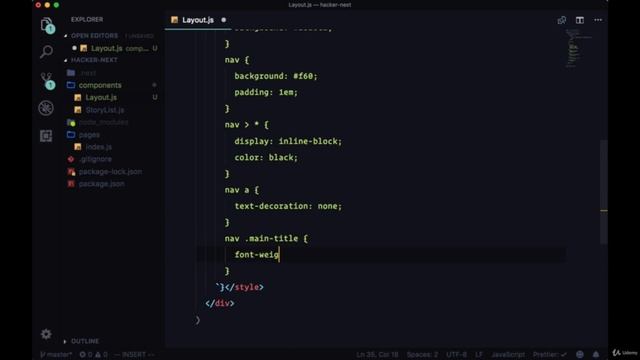
Task: Click the 'nav > * {' selector line
Action: [247, 125]
